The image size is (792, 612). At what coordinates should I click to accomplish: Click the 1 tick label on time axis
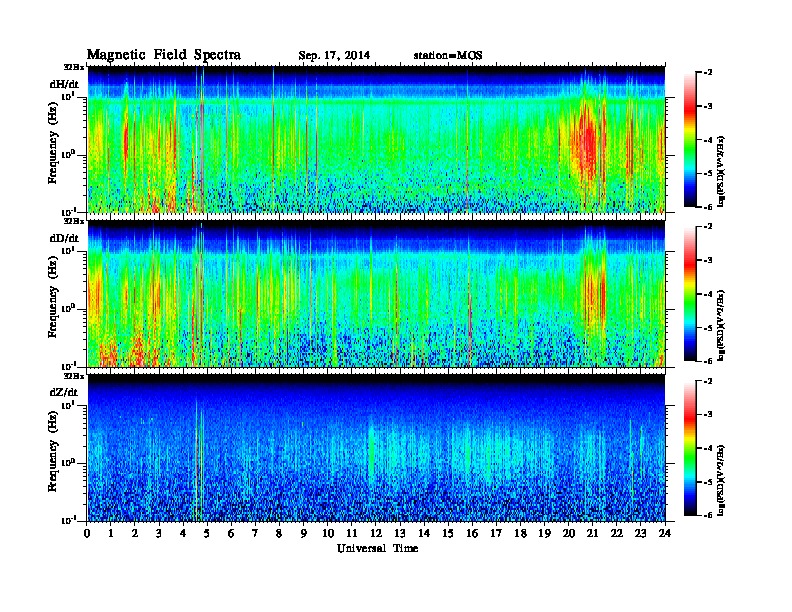pos(111,533)
